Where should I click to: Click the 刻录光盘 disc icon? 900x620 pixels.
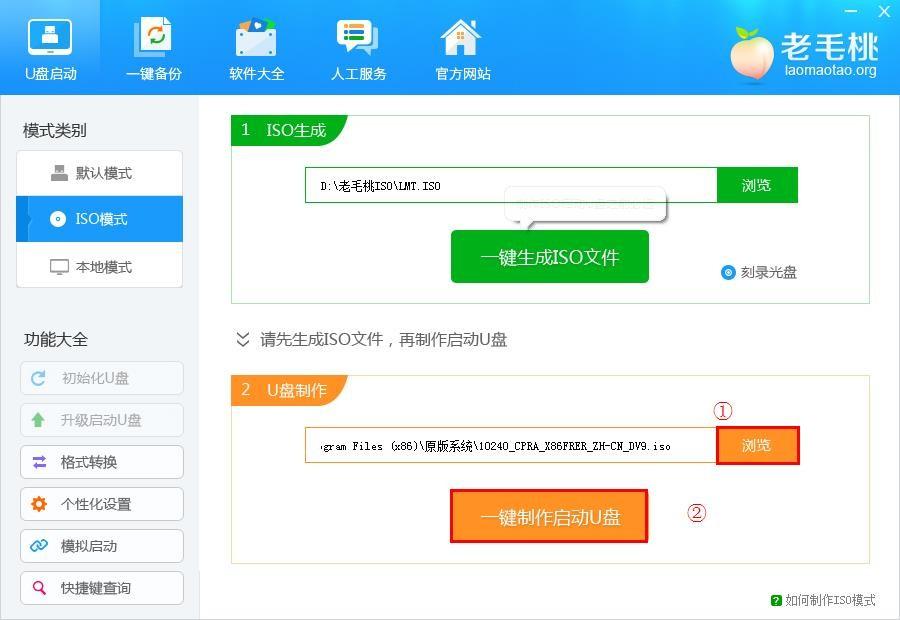tap(728, 272)
